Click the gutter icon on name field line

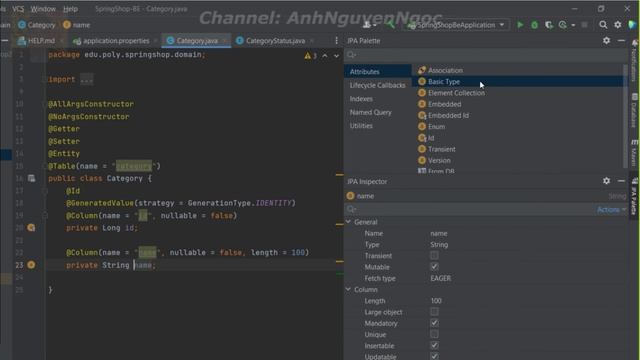click(31, 265)
